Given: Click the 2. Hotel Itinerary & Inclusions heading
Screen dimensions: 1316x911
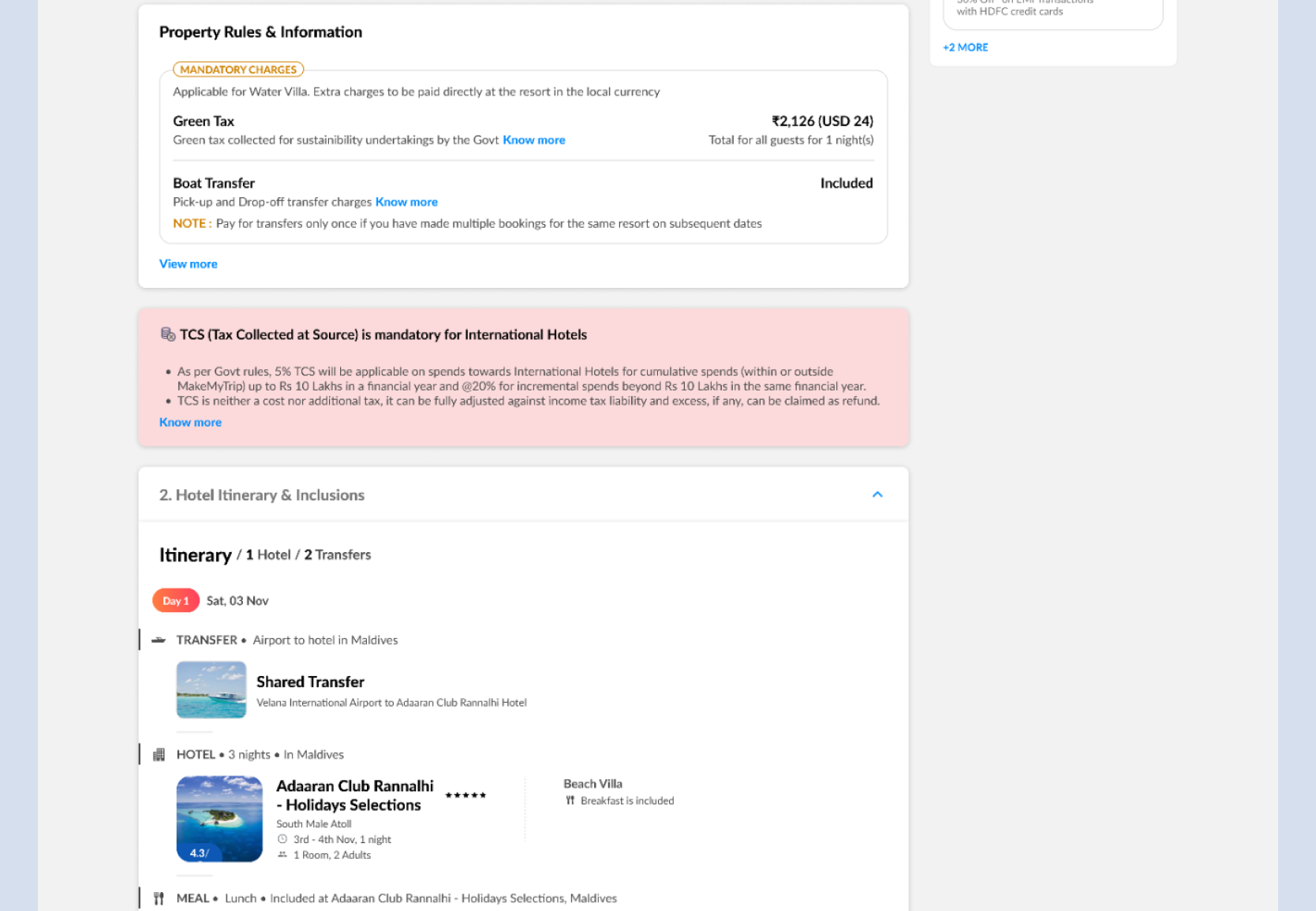Looking at the screenshot, I should [x=262, y=495].
